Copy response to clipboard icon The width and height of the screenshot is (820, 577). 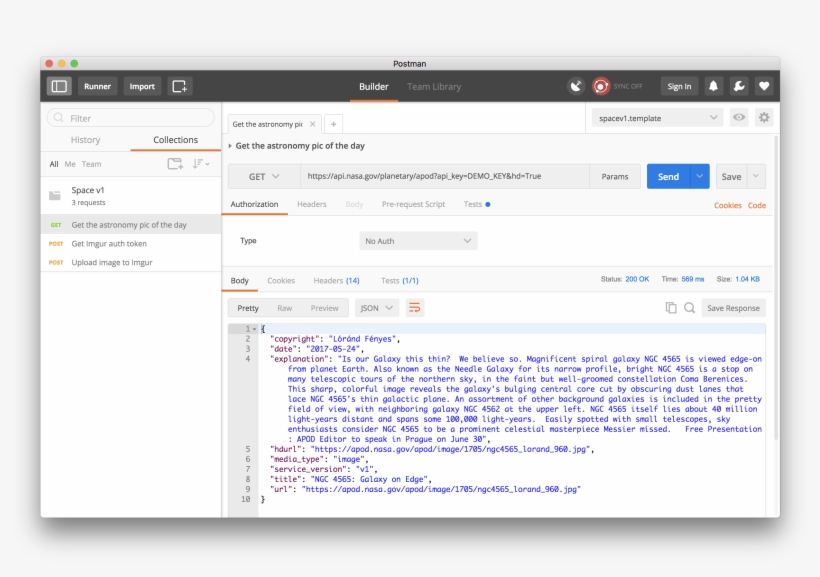(x=670, y=308)
